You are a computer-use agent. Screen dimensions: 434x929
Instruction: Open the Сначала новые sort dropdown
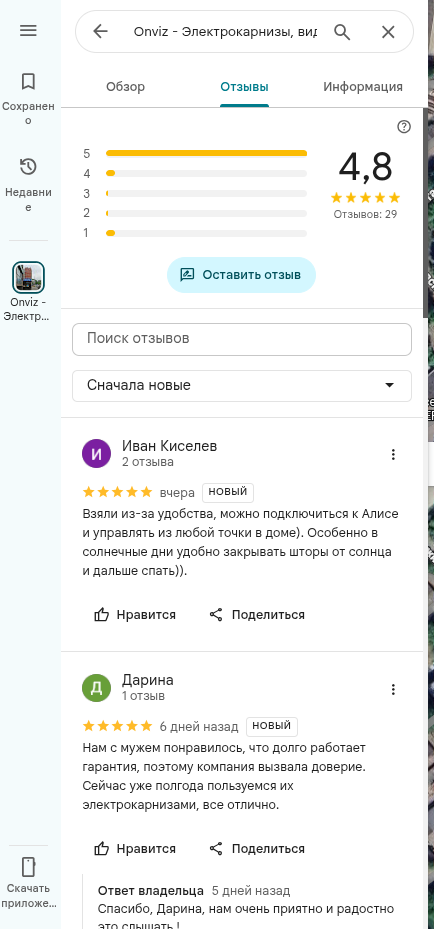[242, 386]
